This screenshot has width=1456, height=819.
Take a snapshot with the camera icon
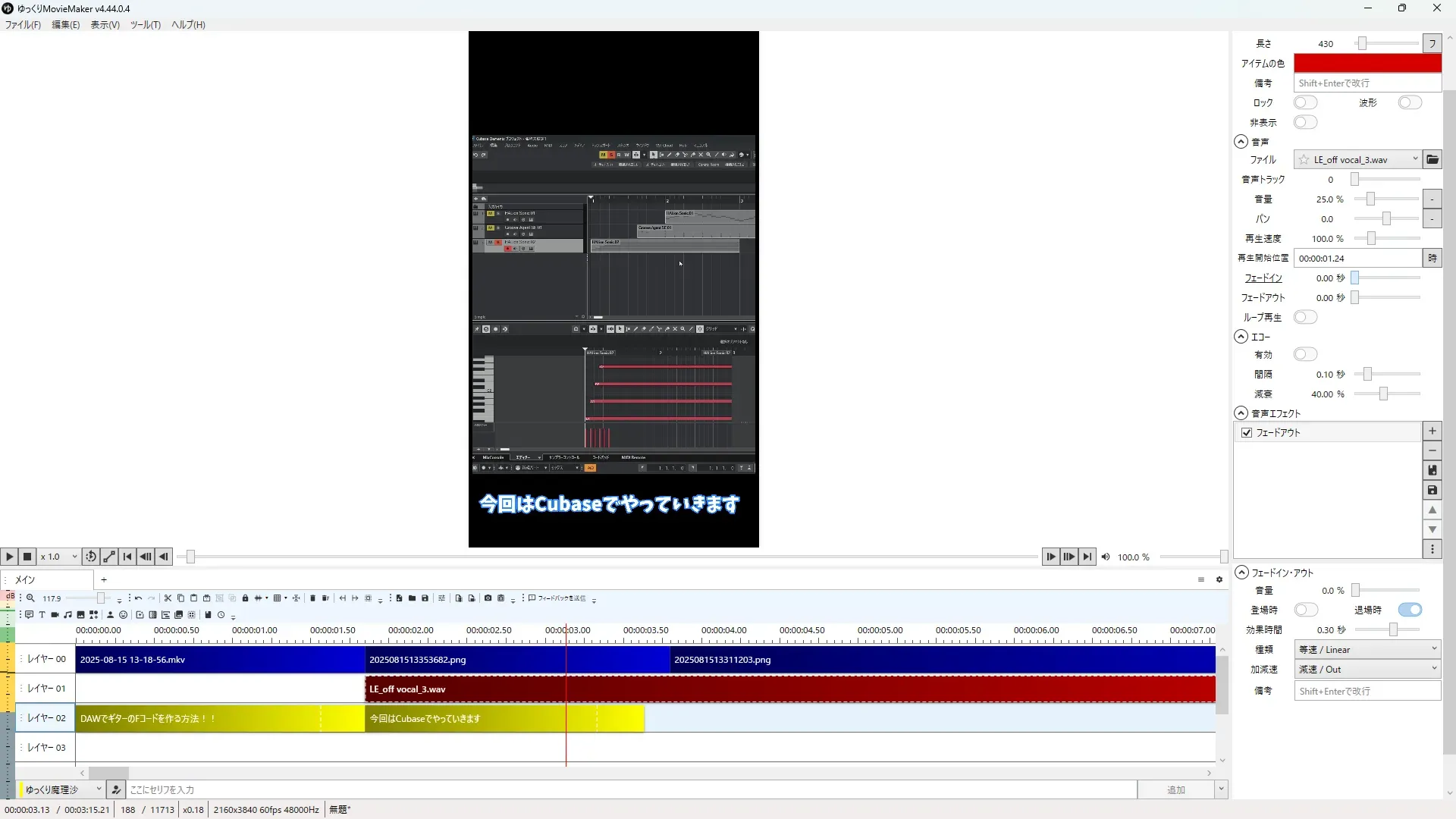tap(488, 598)
